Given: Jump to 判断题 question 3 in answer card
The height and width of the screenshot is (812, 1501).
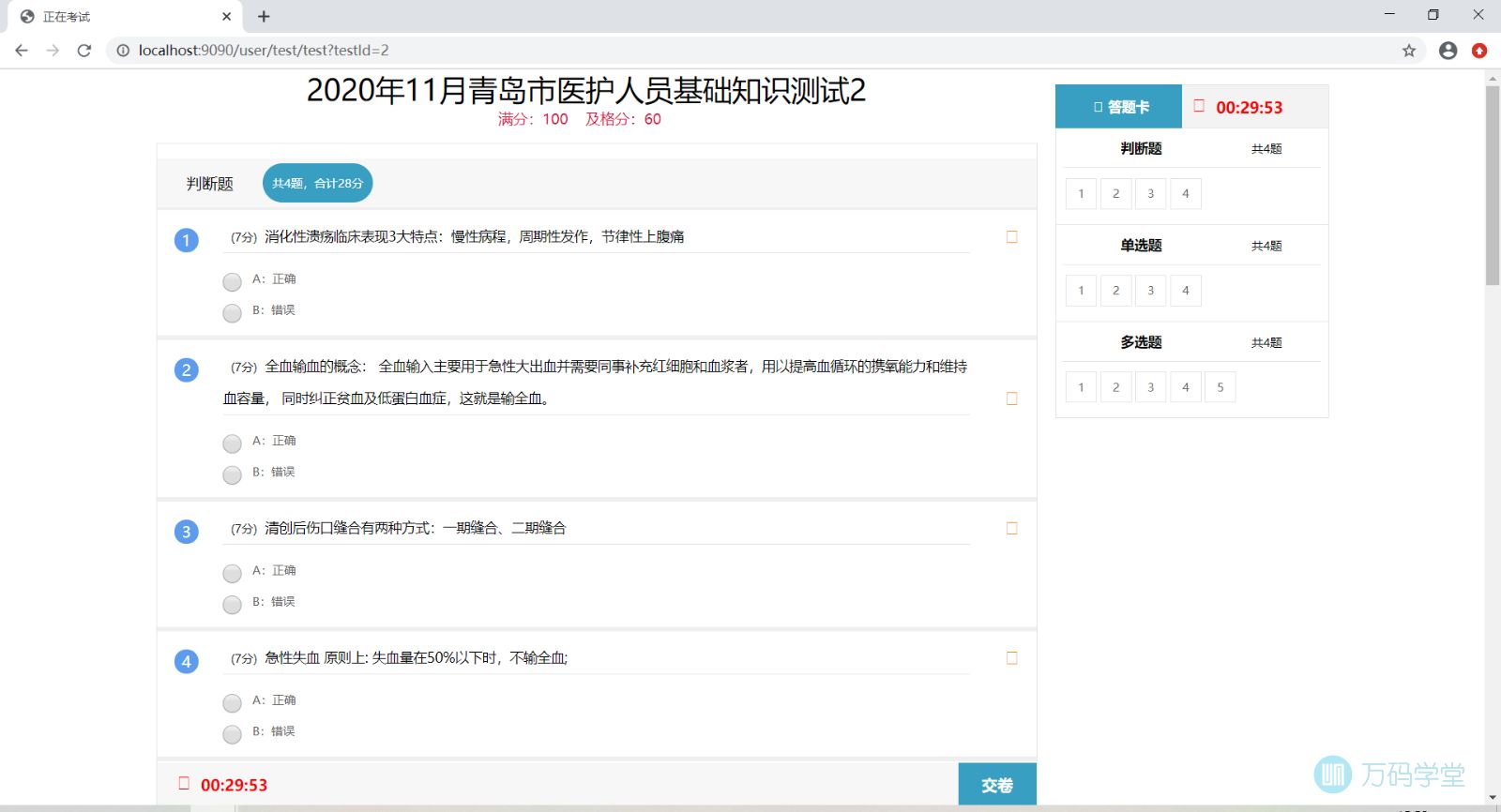Looking at the screenshot, I should click(1150, 194).
